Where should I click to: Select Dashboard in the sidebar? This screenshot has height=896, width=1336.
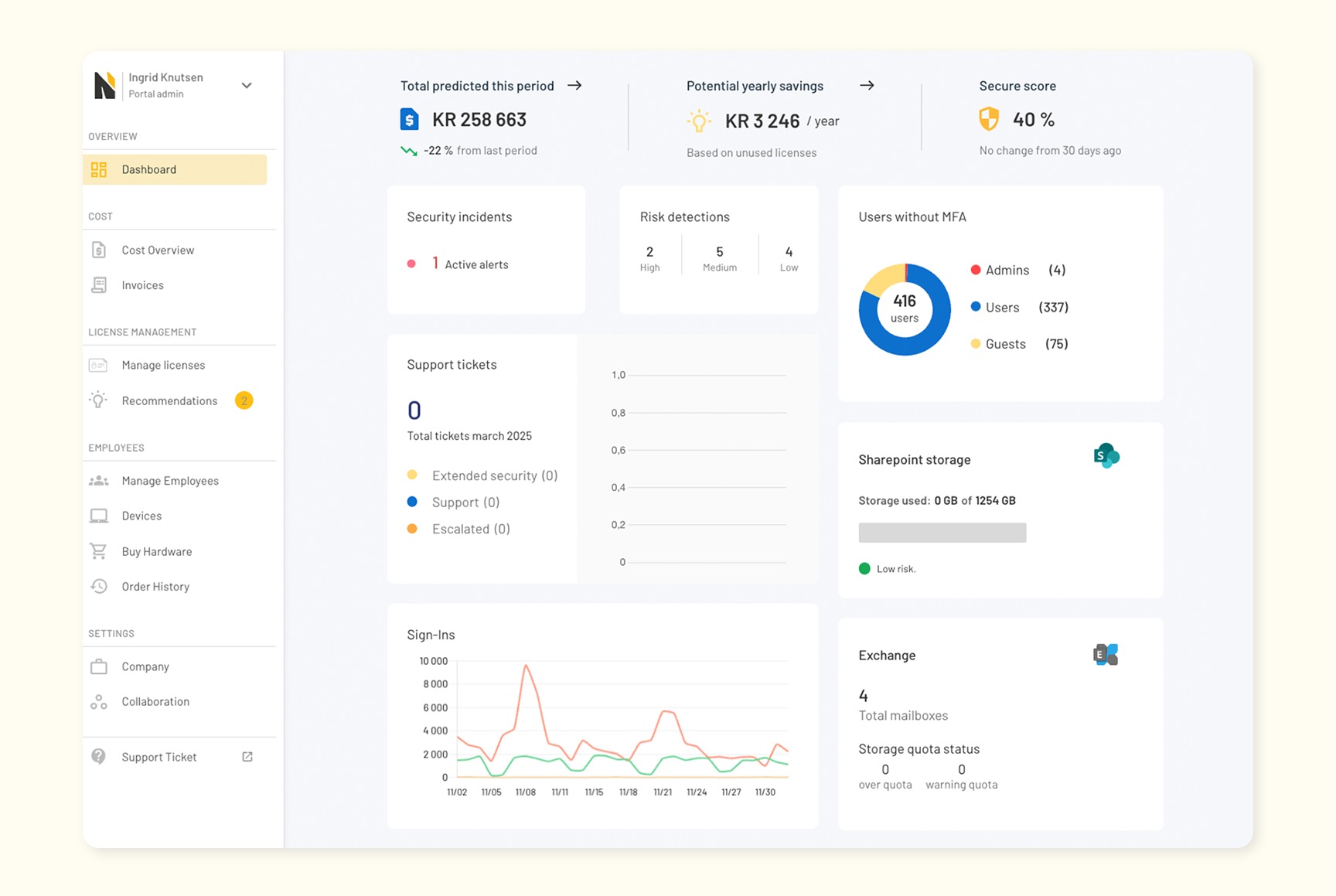(175, 169)
